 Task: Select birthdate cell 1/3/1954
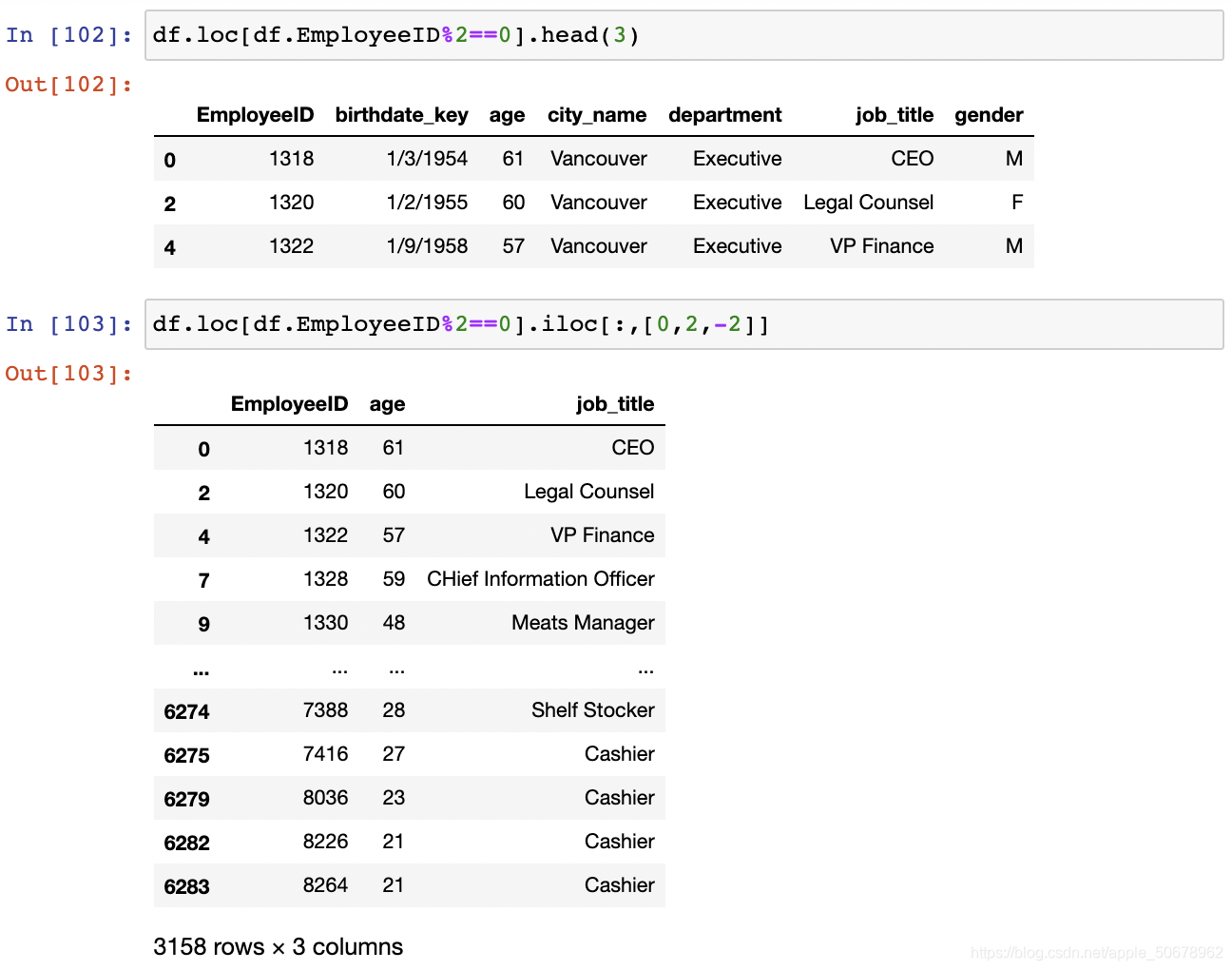point(427,159)
